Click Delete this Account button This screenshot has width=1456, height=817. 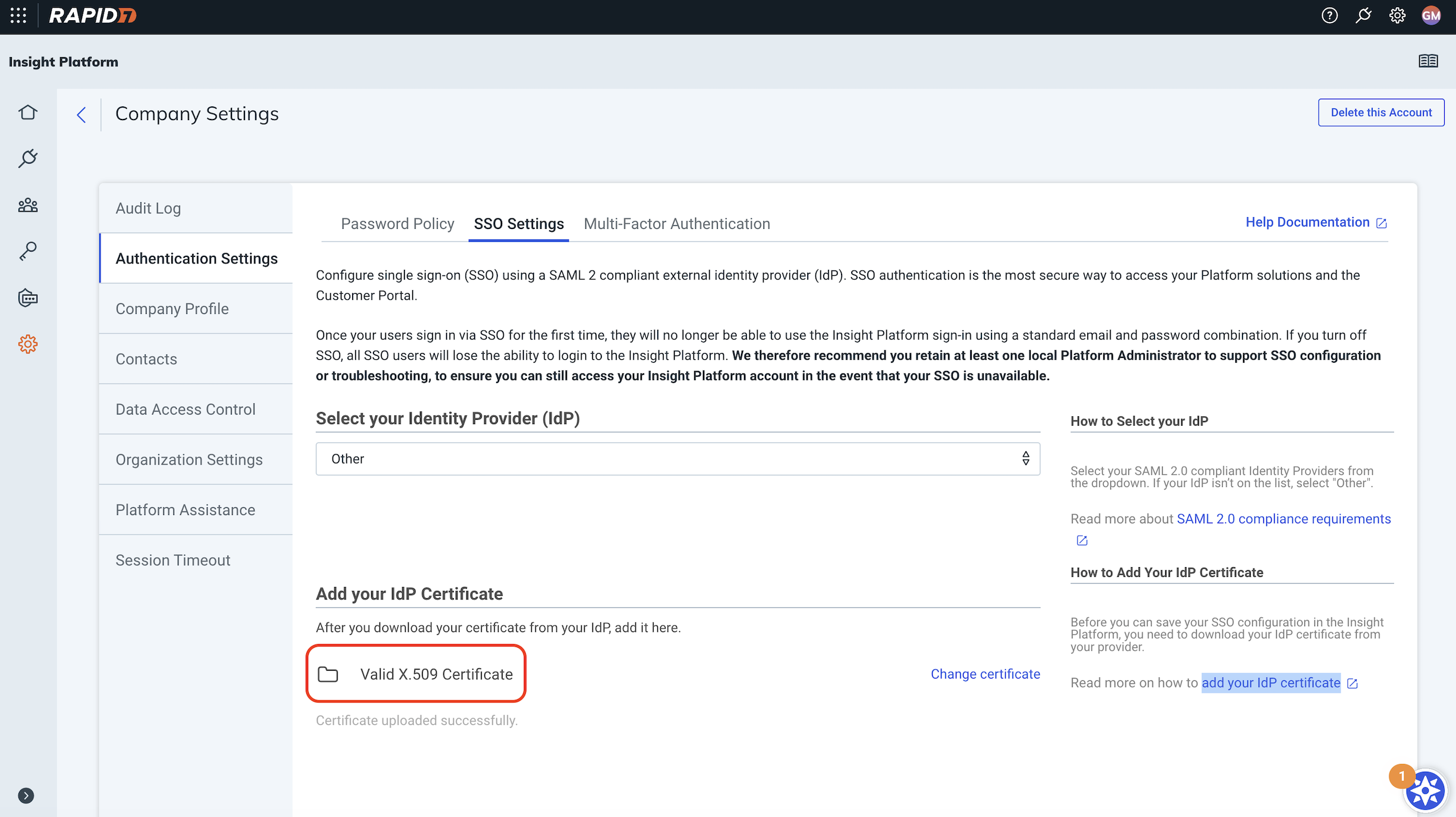point(1380,112)
